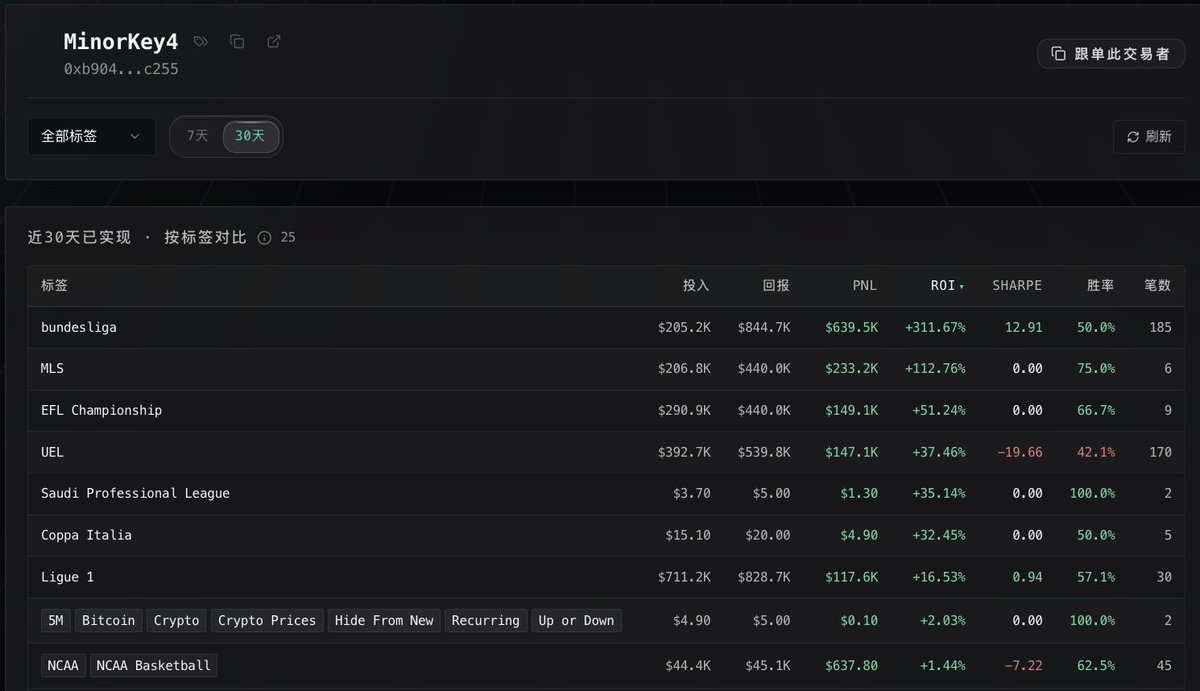Copy the address with the copy icon
Viewport: 1200px width, 691px height.
click(x=237, y=42)
